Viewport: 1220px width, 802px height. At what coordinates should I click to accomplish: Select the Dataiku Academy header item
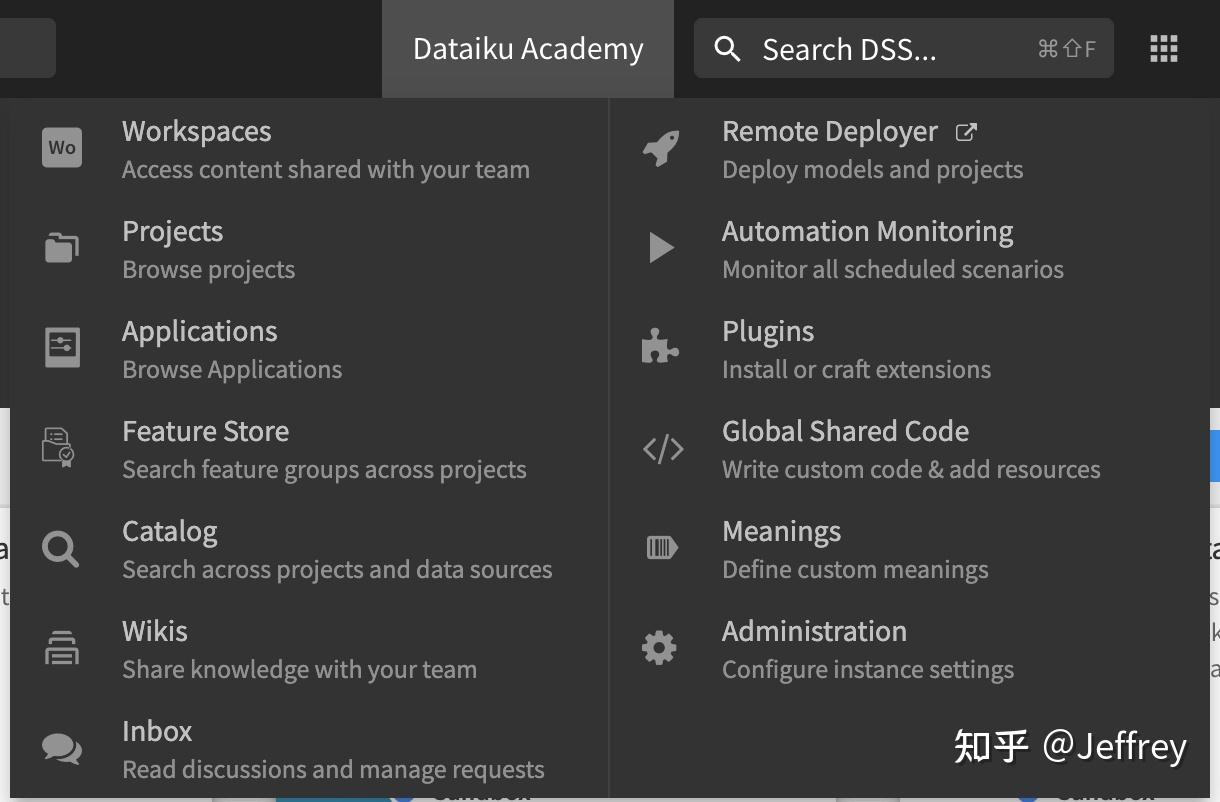pyautogui.click(x=527, y=48)
